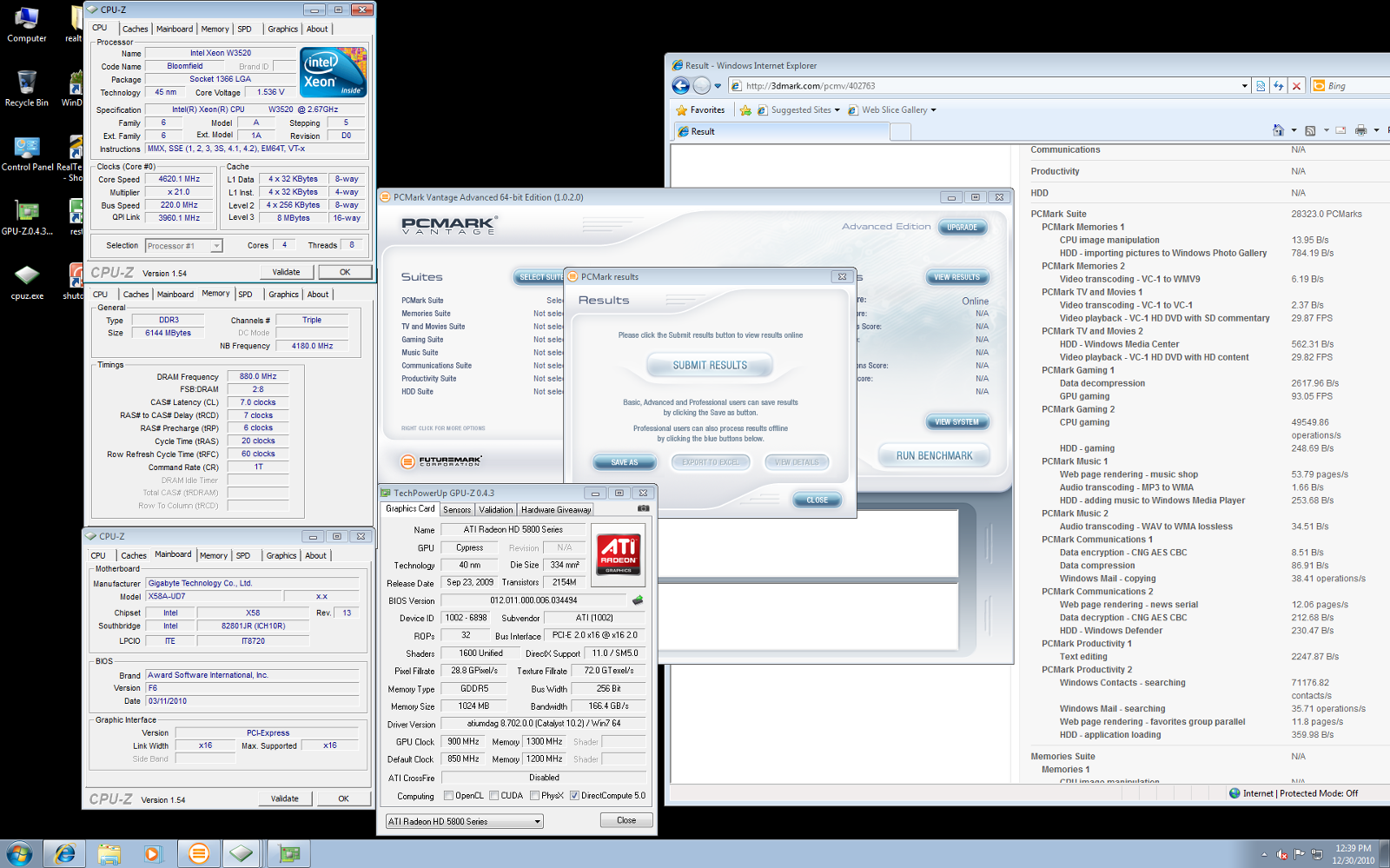Click the Compatibility View icon in IE
The image size is (1390, 868).
pyautogui.click(x=1261, y=85)
